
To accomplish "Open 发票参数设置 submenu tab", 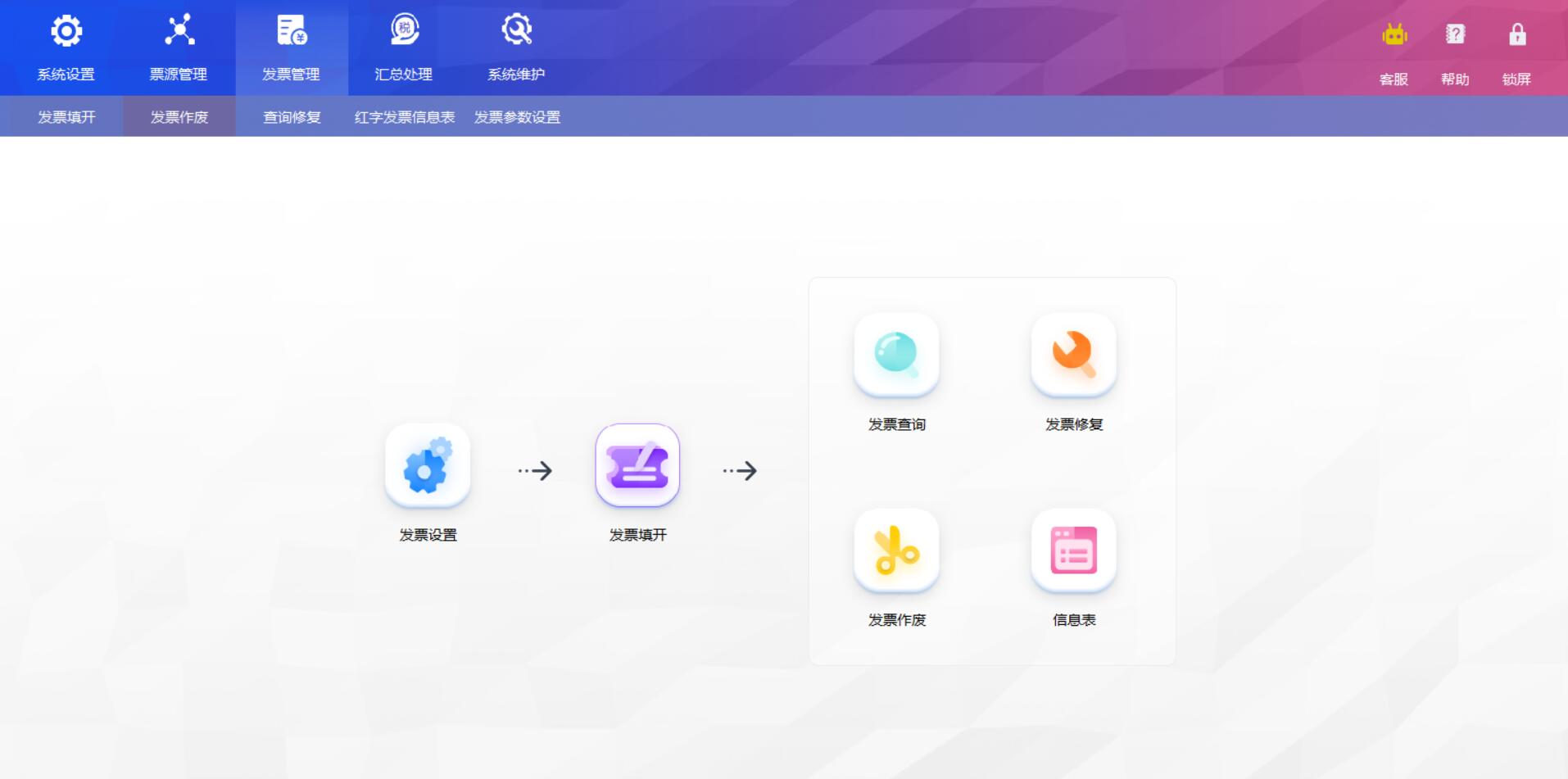I will (x=518, y=117).
